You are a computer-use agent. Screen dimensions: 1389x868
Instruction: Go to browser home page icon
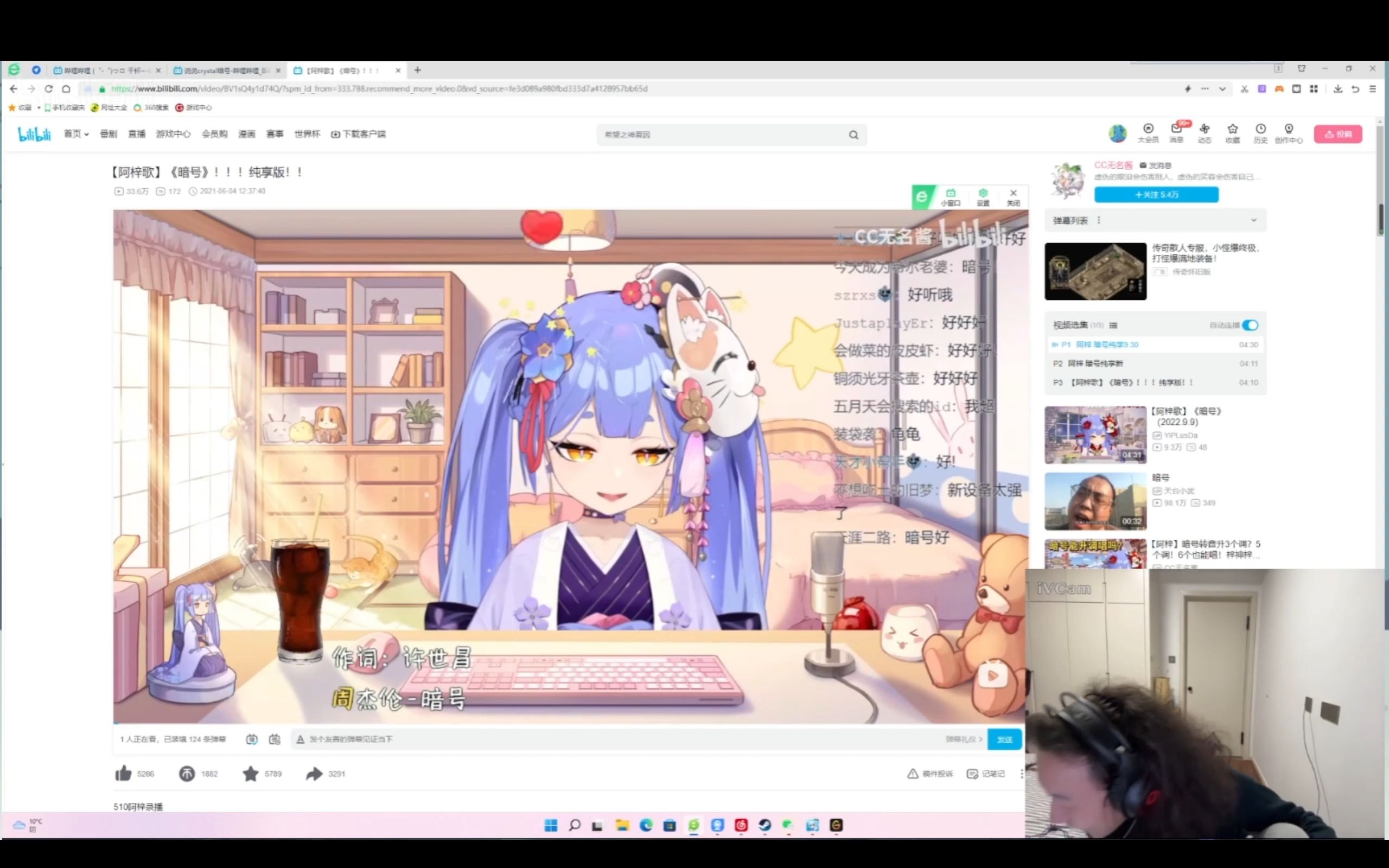(x=66, y=88)
